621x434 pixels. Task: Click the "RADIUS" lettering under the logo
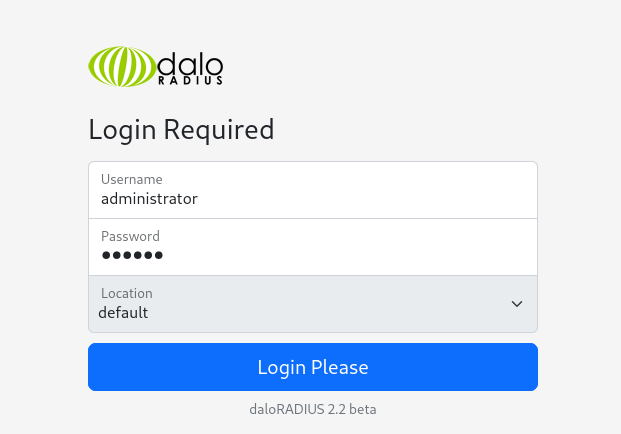[190, 80]
